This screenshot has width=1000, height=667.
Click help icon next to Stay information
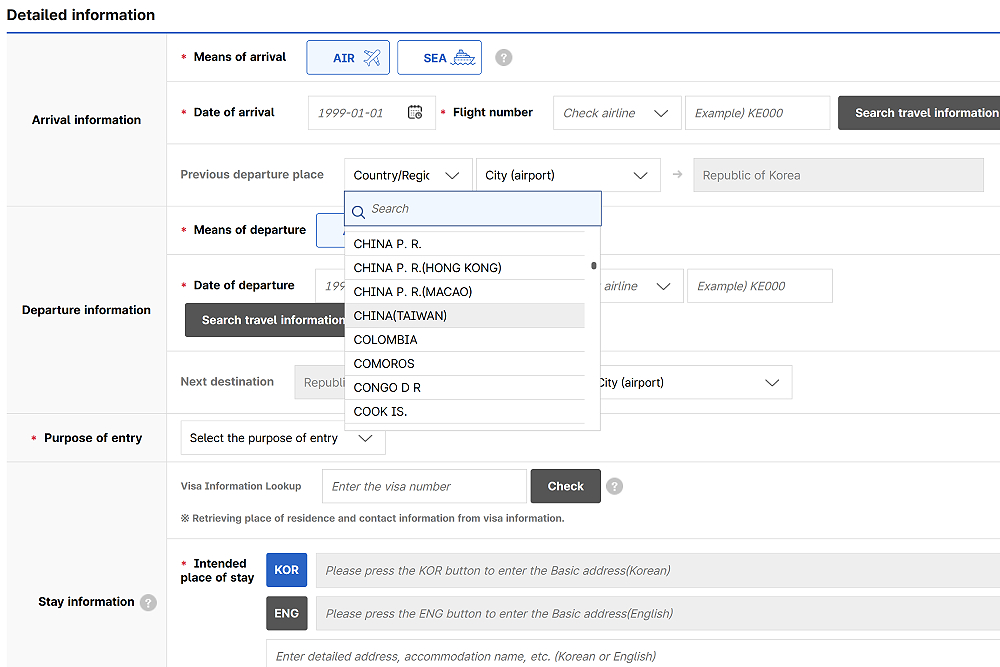[148, 602]
